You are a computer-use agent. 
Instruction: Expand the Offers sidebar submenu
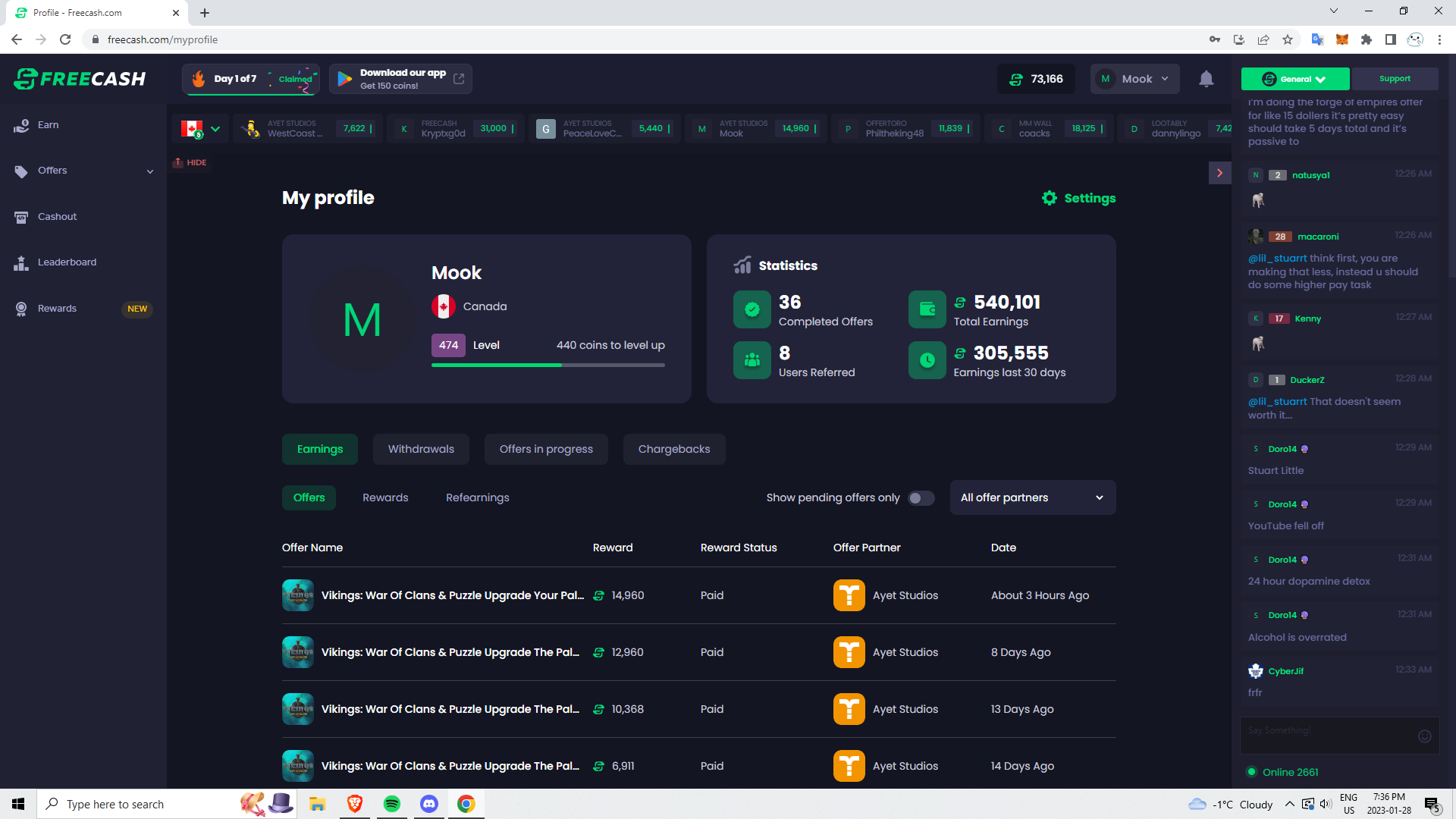[x=149, y=171]
